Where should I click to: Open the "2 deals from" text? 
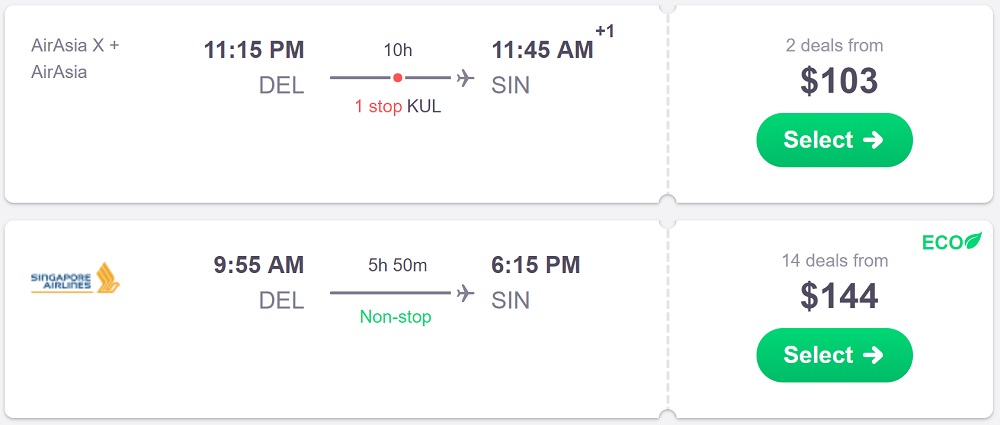tap(834, 45)
